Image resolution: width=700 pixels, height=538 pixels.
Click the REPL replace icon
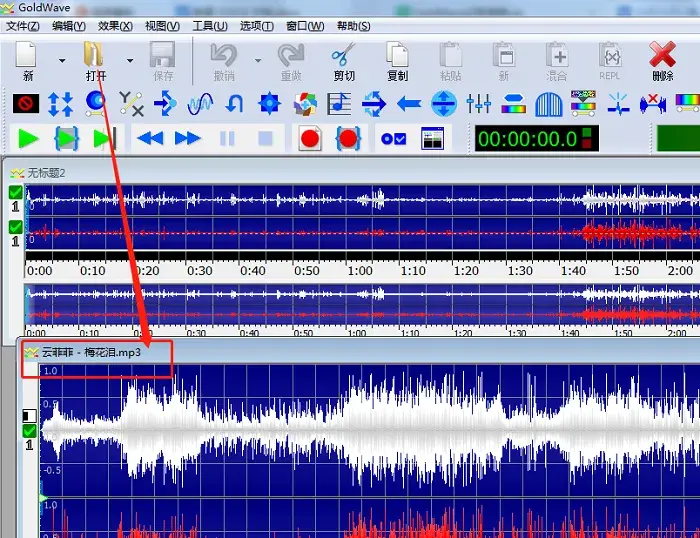click(x=610, y=54)
